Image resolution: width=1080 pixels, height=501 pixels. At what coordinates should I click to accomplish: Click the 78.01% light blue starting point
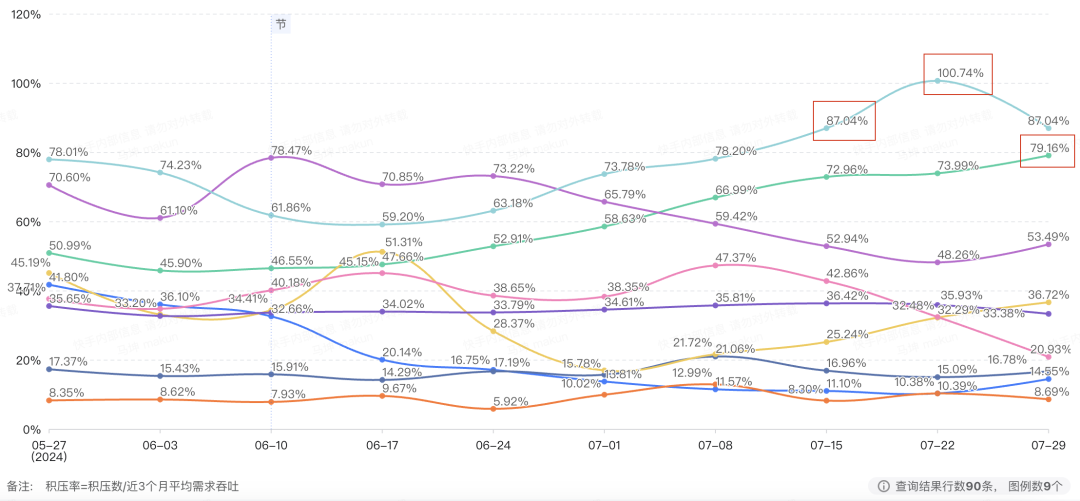(48, 159)
